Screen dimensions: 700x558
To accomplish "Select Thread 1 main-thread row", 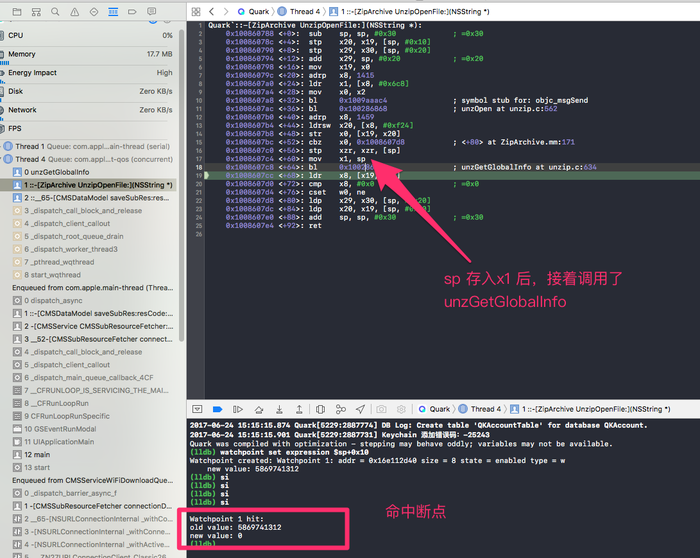I will pyautogui.click(x=89, y=146).
